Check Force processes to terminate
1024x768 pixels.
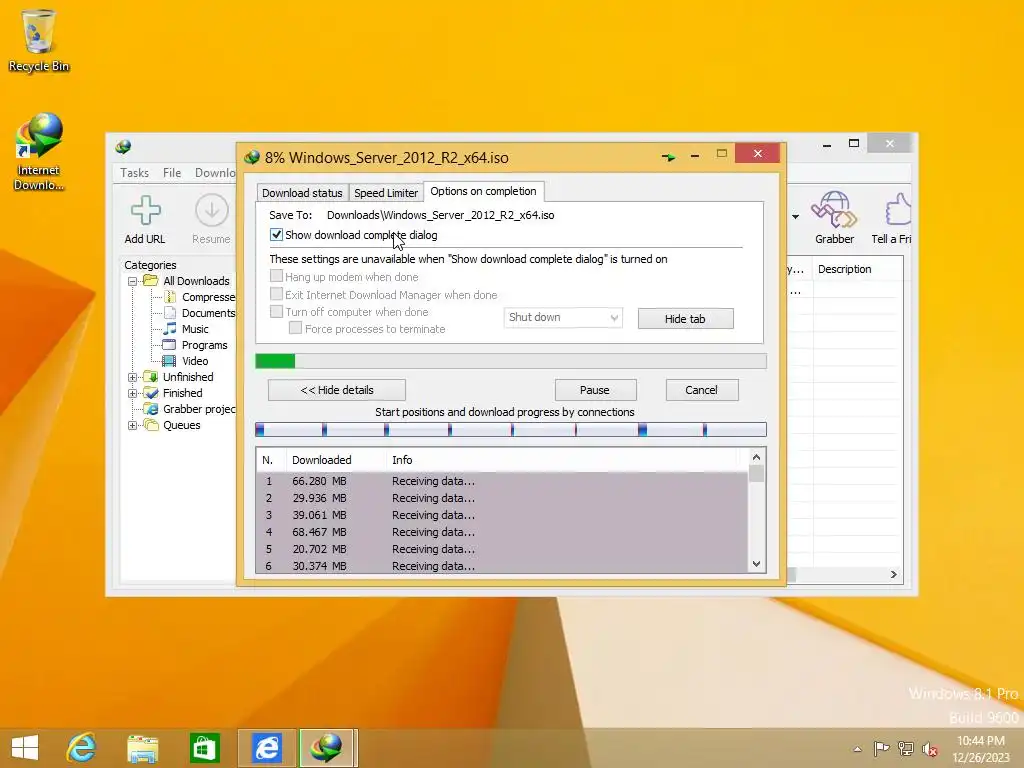coord(295,328)
